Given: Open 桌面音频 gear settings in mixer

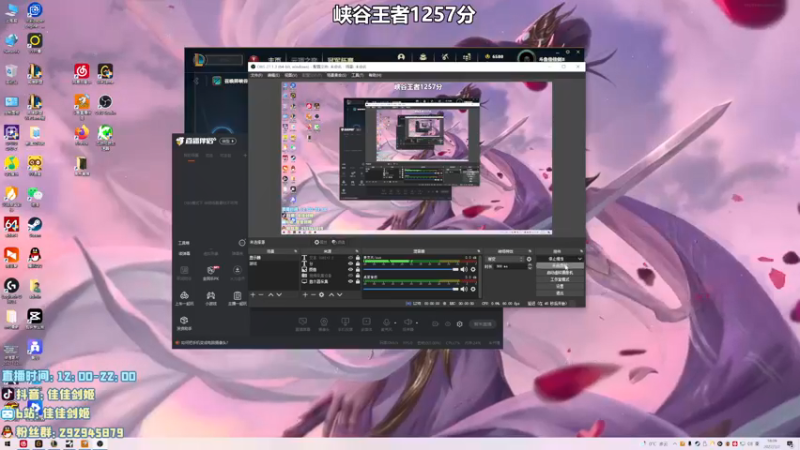Looking at the screenshot, I should click(x=473, y=289).
